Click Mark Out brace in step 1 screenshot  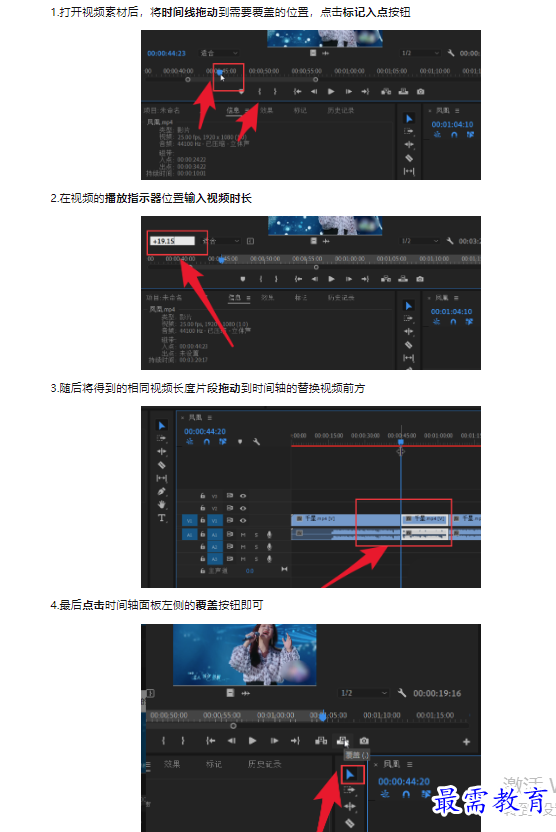pos(275,91)
